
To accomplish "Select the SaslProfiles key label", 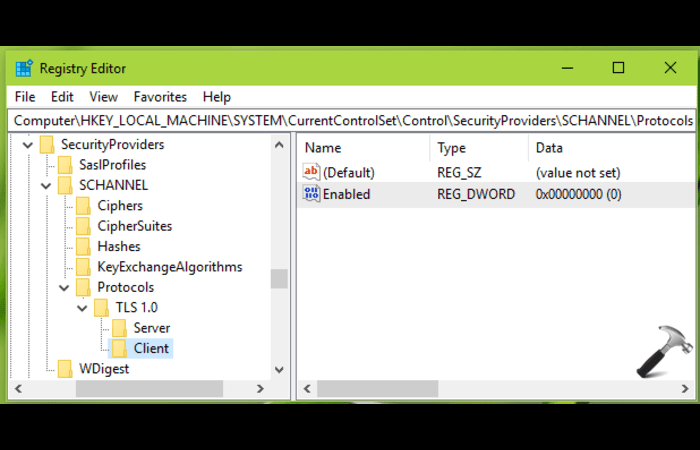I will (112, 165).
